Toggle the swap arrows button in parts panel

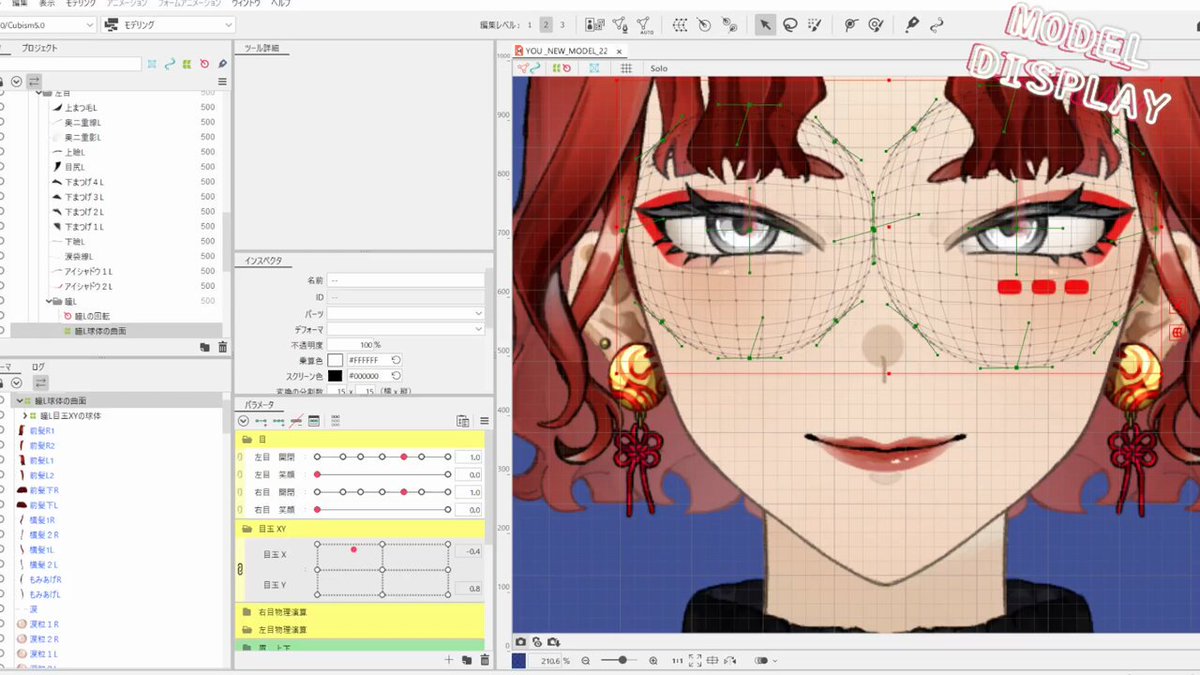click(x=34, y=81)
